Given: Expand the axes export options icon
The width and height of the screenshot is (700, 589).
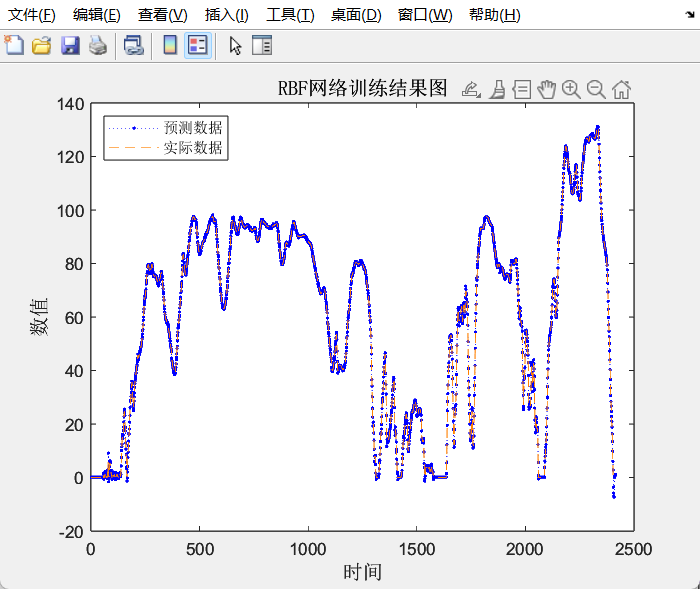Looking at the screenshot, I should point(472,90).
